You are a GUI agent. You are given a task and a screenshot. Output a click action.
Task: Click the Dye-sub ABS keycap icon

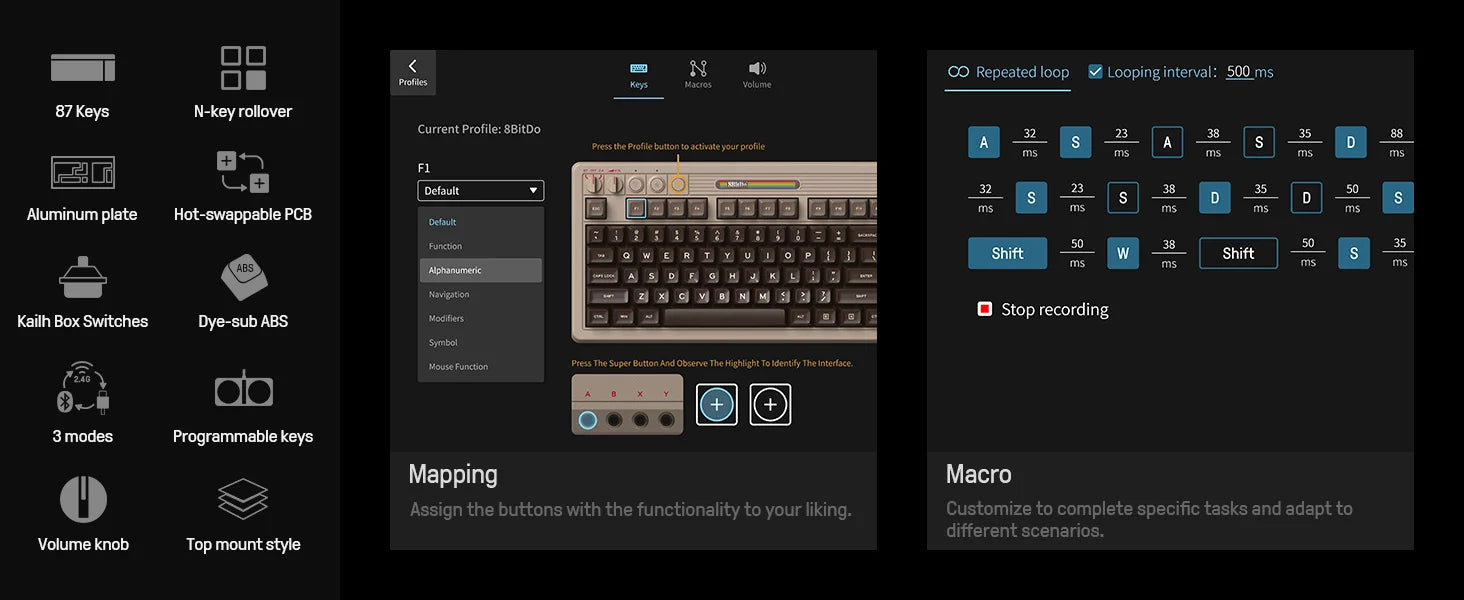pos(242,277)
